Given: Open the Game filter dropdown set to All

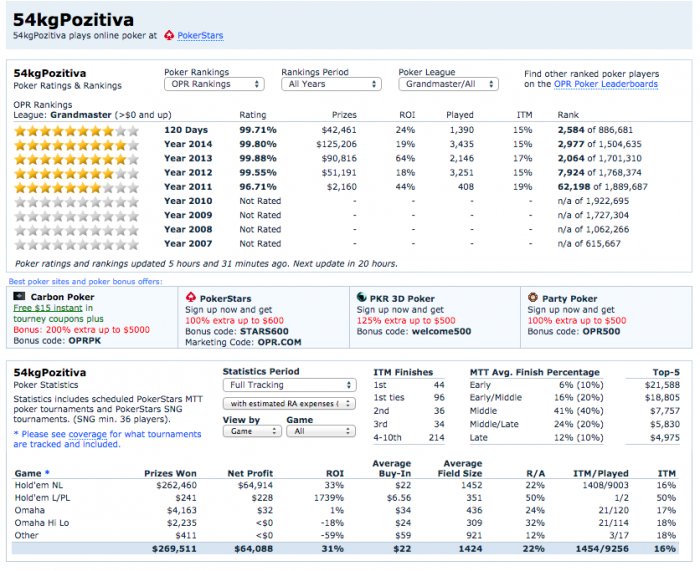Looking at the screenshot, I should click(x=321, y=431).
